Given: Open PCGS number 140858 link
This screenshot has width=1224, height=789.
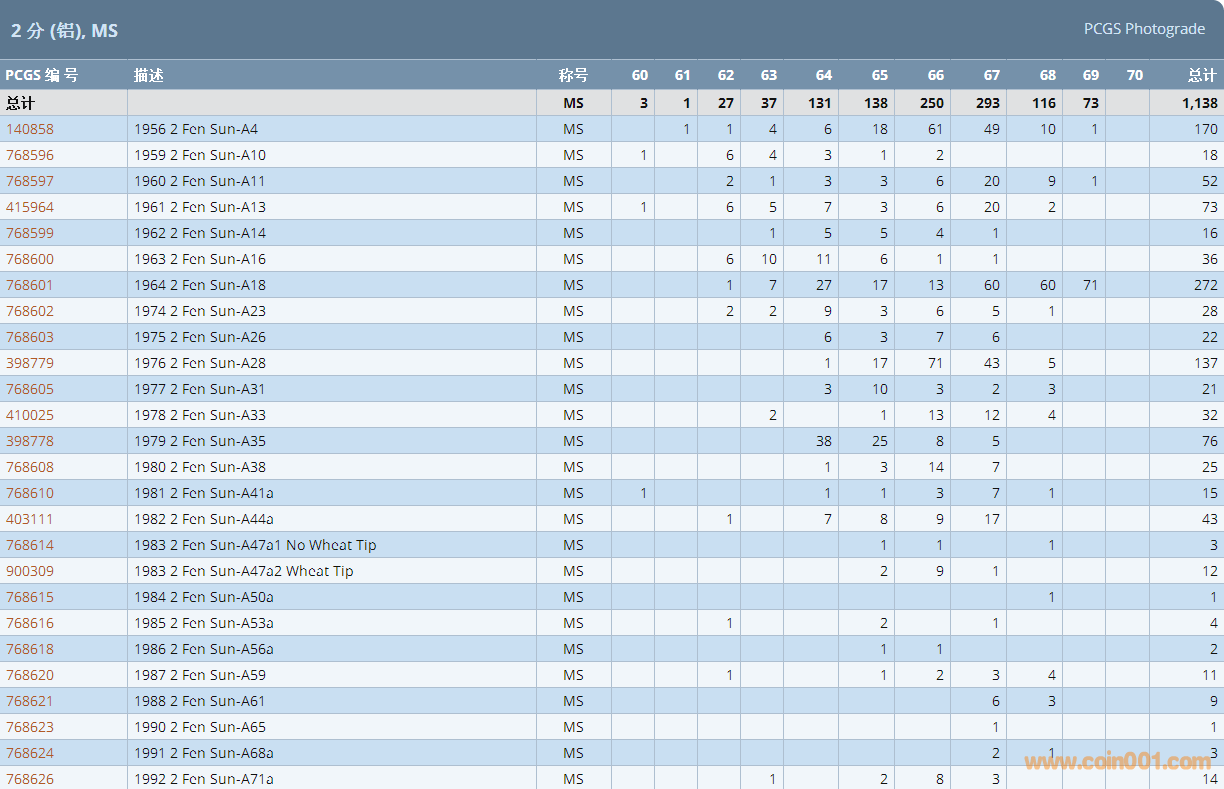Looking at the screenshot, I should pos(30,129).
